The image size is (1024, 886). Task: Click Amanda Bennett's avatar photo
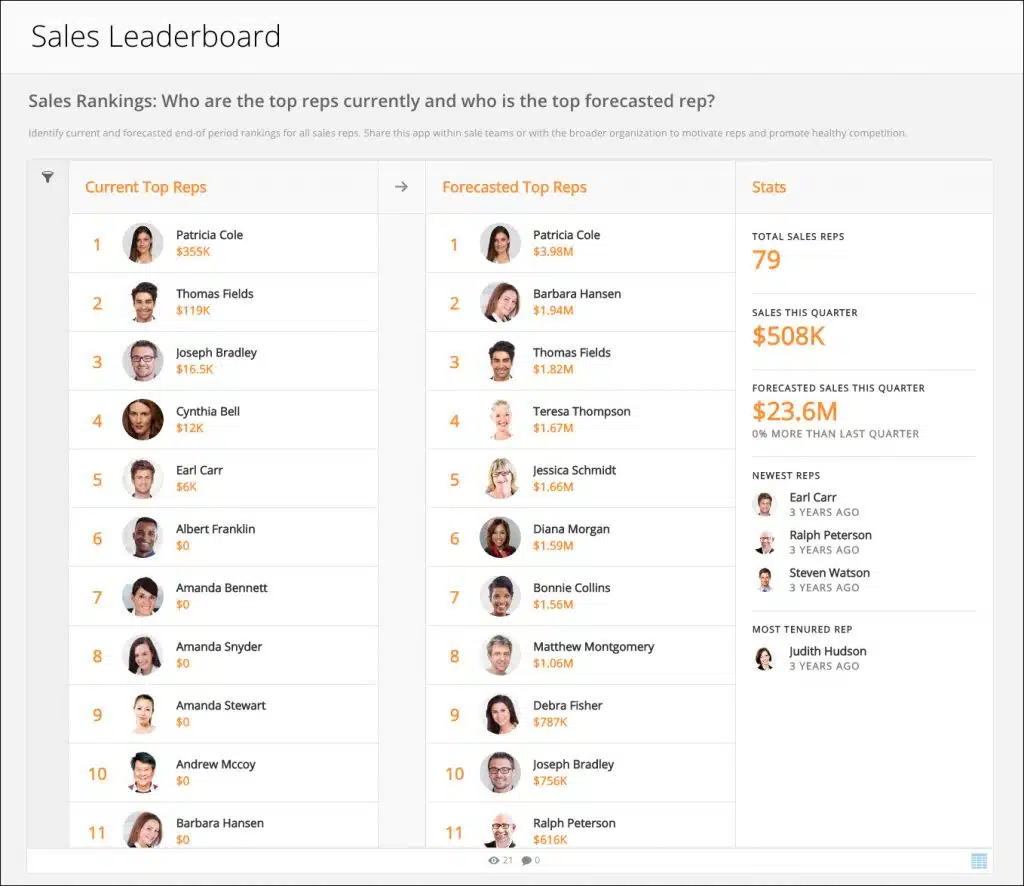tap(143, 596)
